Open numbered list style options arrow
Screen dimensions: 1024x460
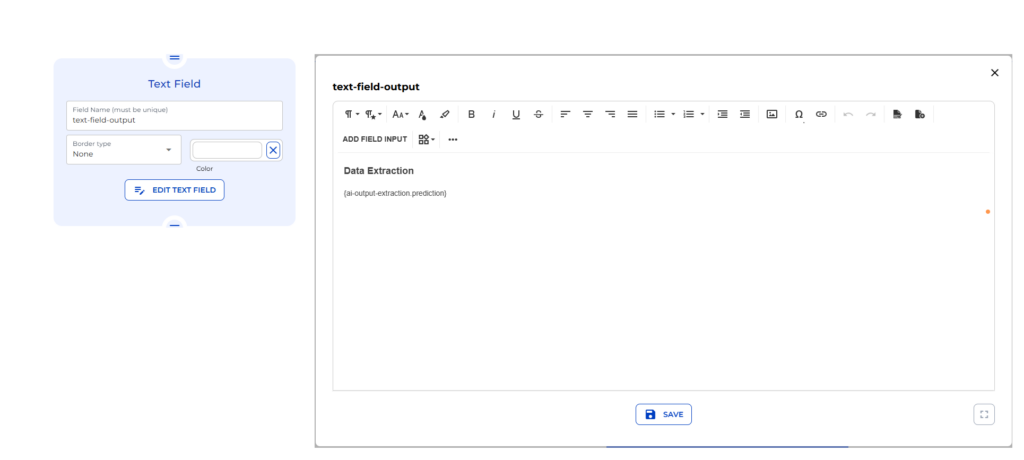(x=702, y=114)
